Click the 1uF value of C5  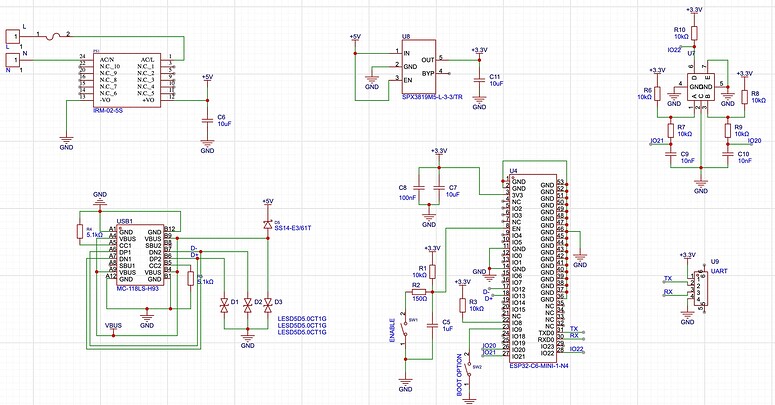[447, 329]
